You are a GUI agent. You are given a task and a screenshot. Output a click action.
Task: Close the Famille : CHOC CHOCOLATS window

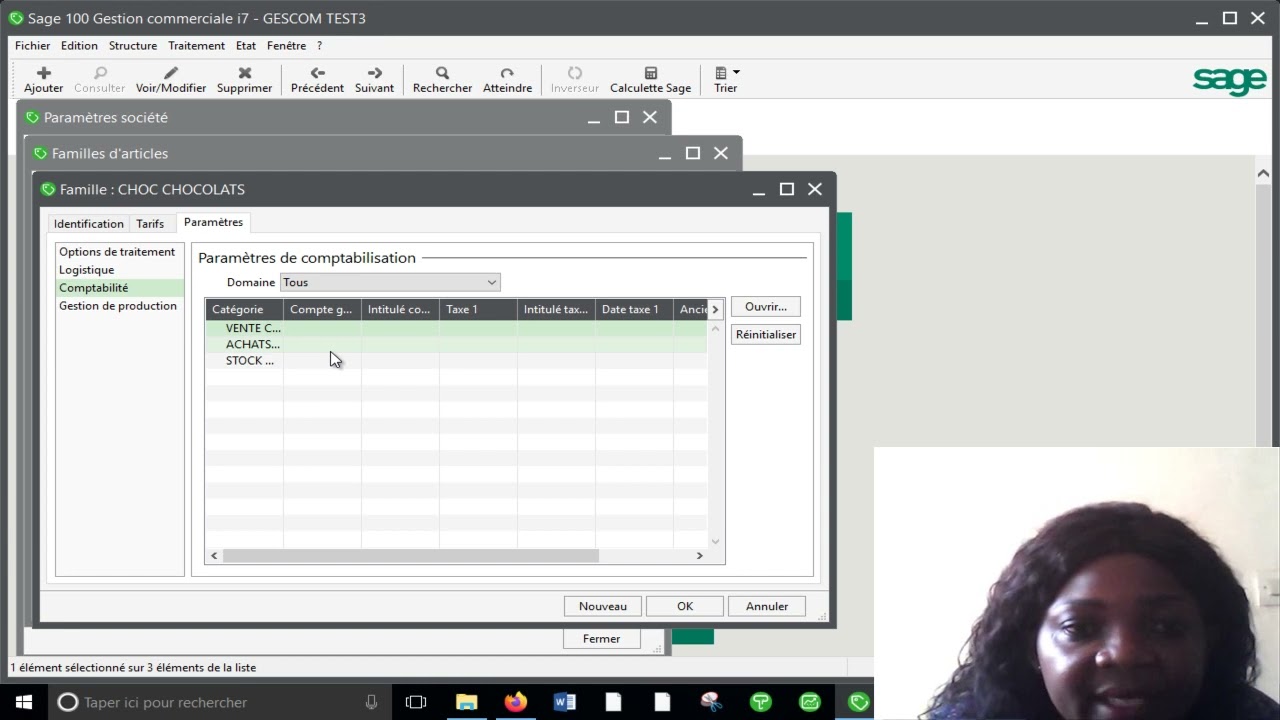click(x=815, y=189)
